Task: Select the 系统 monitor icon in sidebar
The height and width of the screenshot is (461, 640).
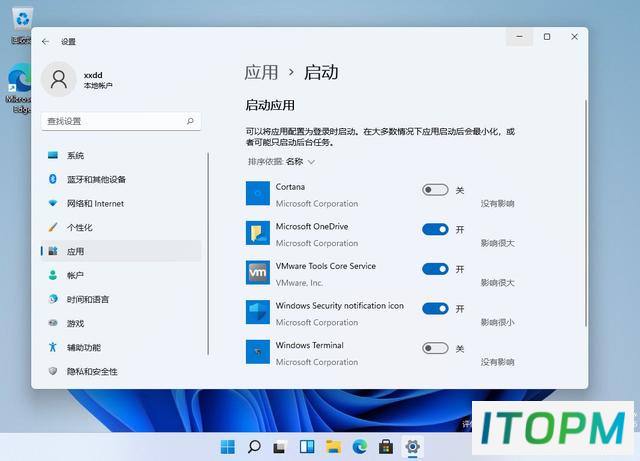Action: pos(53,155)
